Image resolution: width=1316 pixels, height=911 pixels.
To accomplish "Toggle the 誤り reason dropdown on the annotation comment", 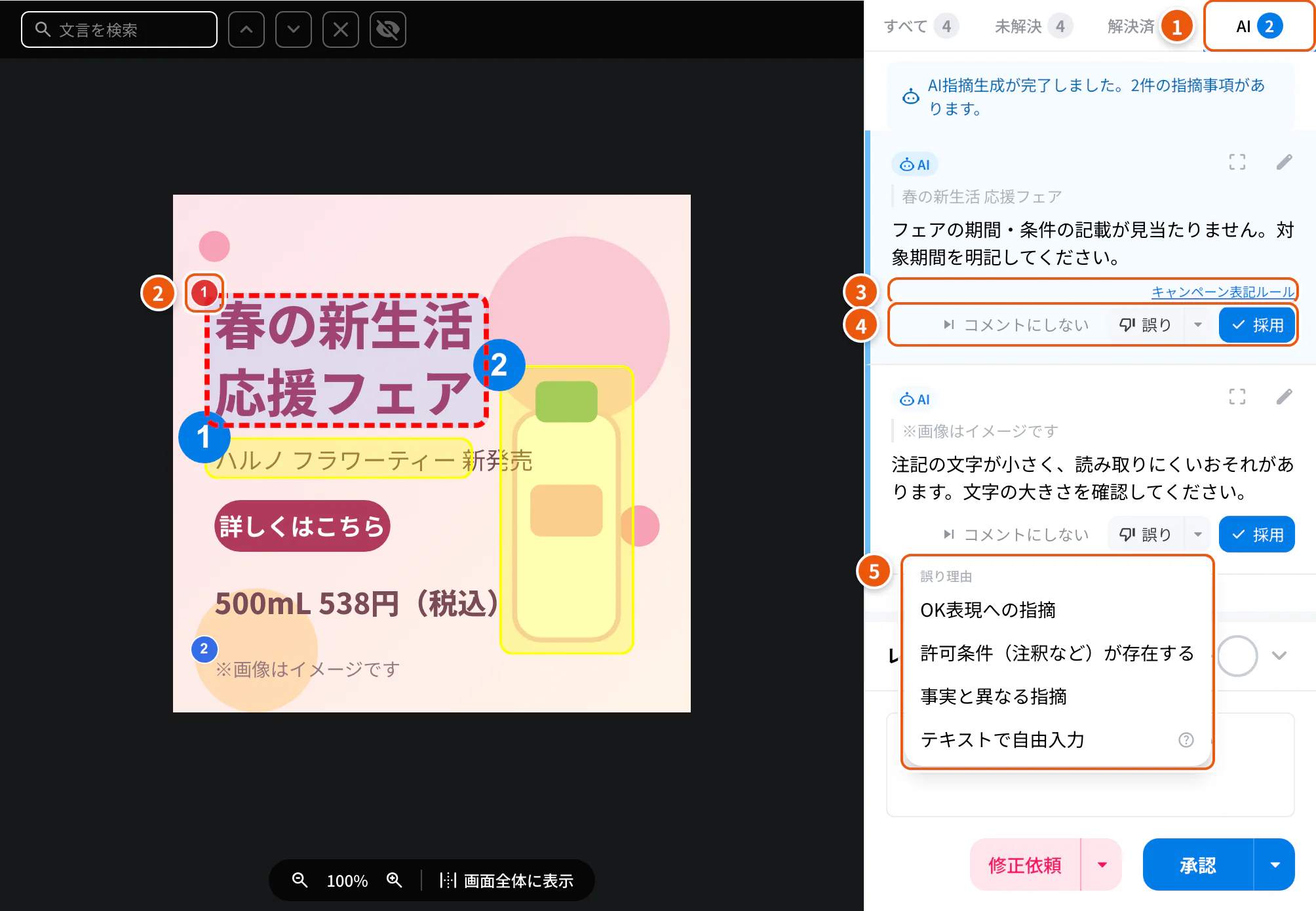I will pyautogui.click(x=1198, y=535).
